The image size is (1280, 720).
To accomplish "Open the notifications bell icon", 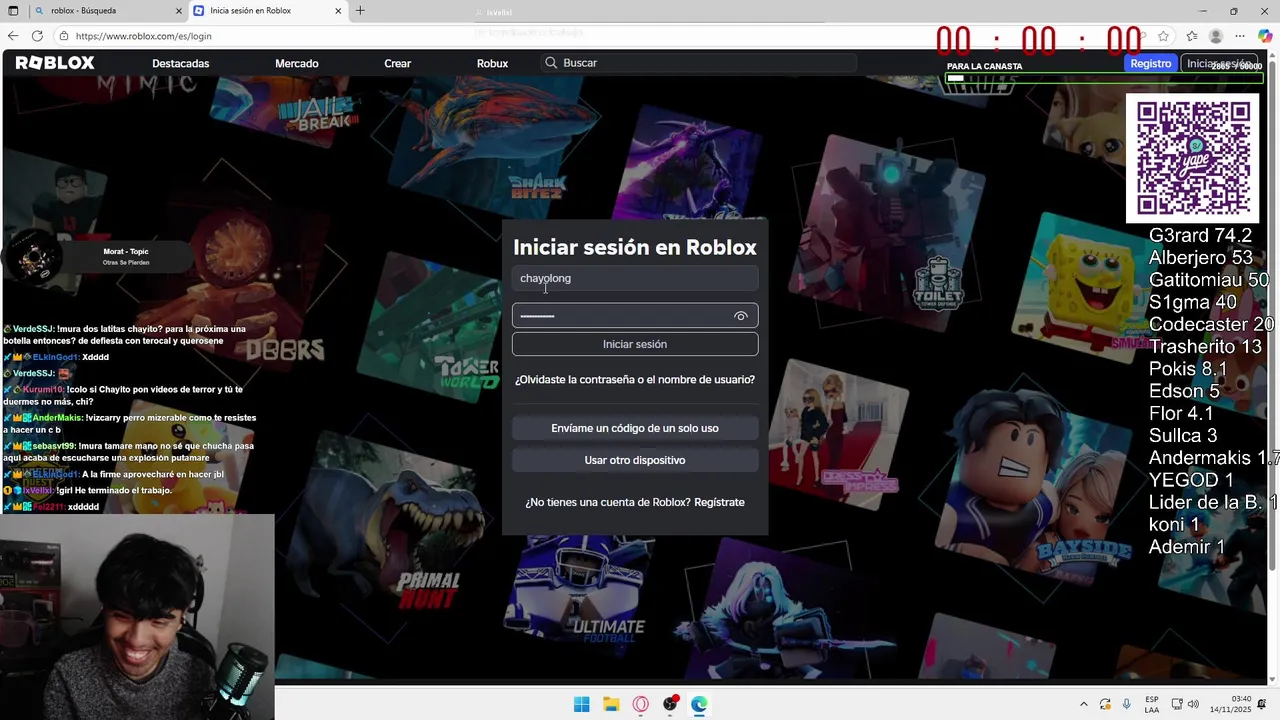I will point(1262,704).
